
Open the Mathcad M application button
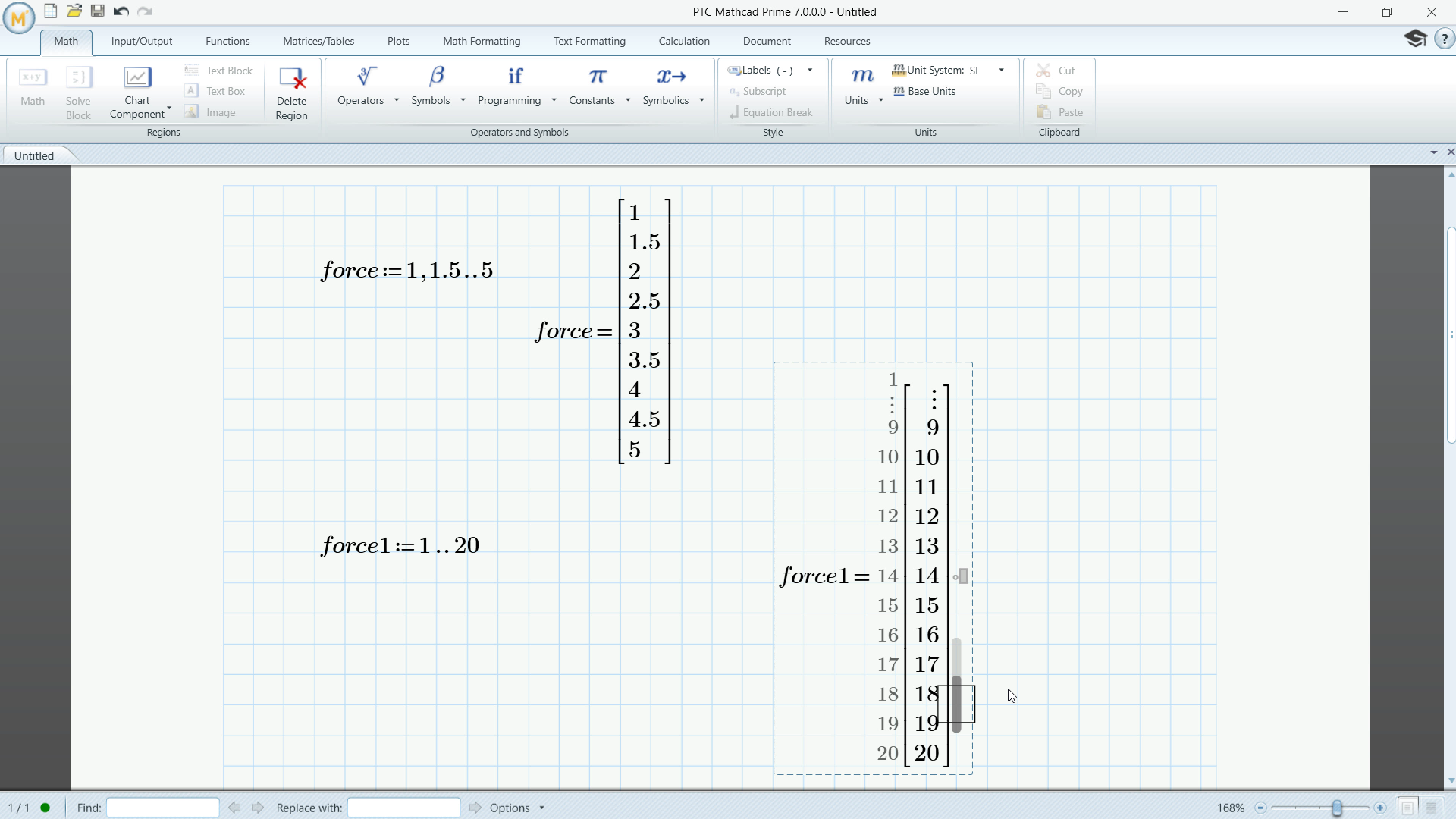coord(19,17)
